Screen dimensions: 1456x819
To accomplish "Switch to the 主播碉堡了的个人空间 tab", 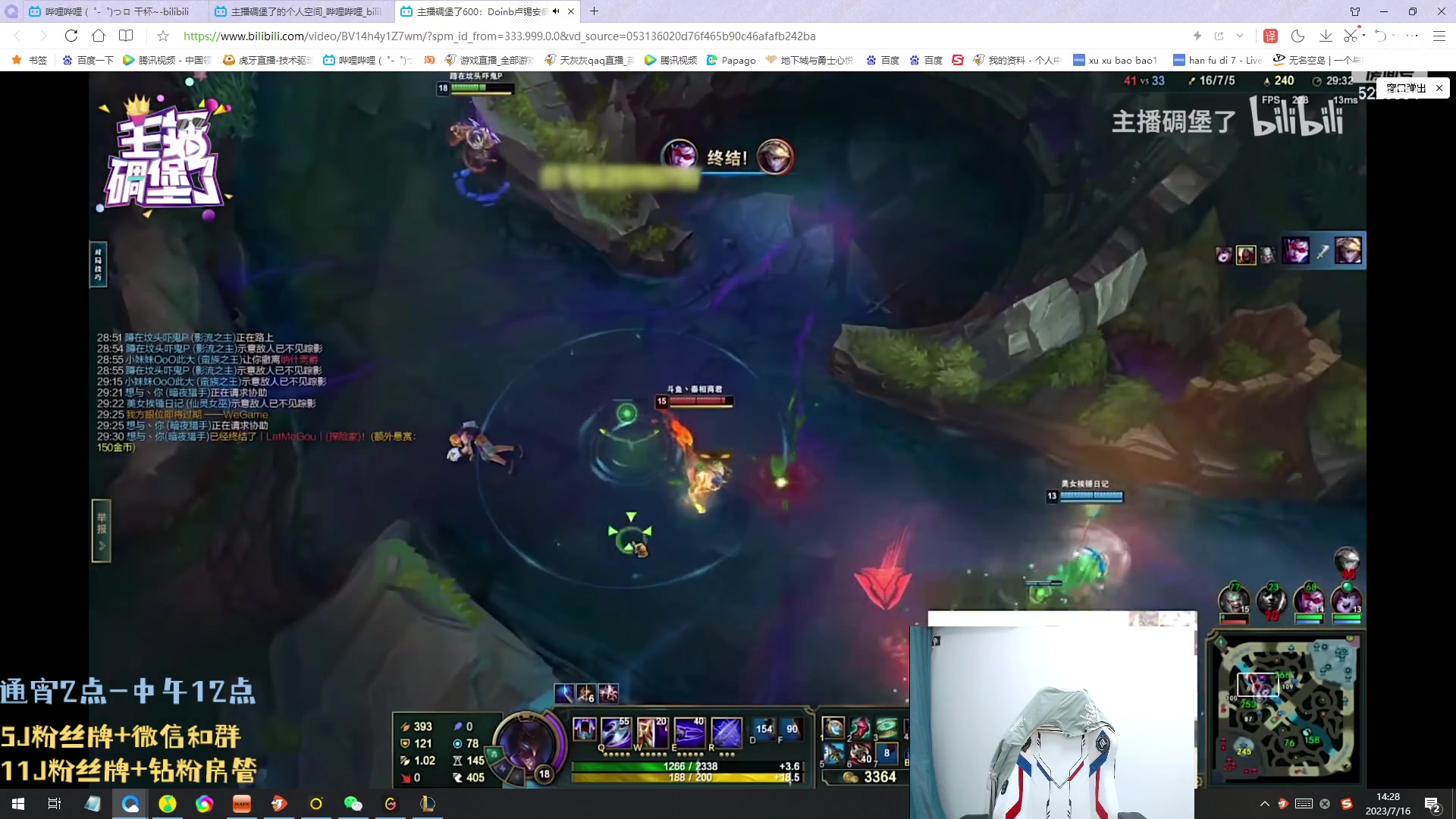I will pyautogui.click(x=303, y=11).
